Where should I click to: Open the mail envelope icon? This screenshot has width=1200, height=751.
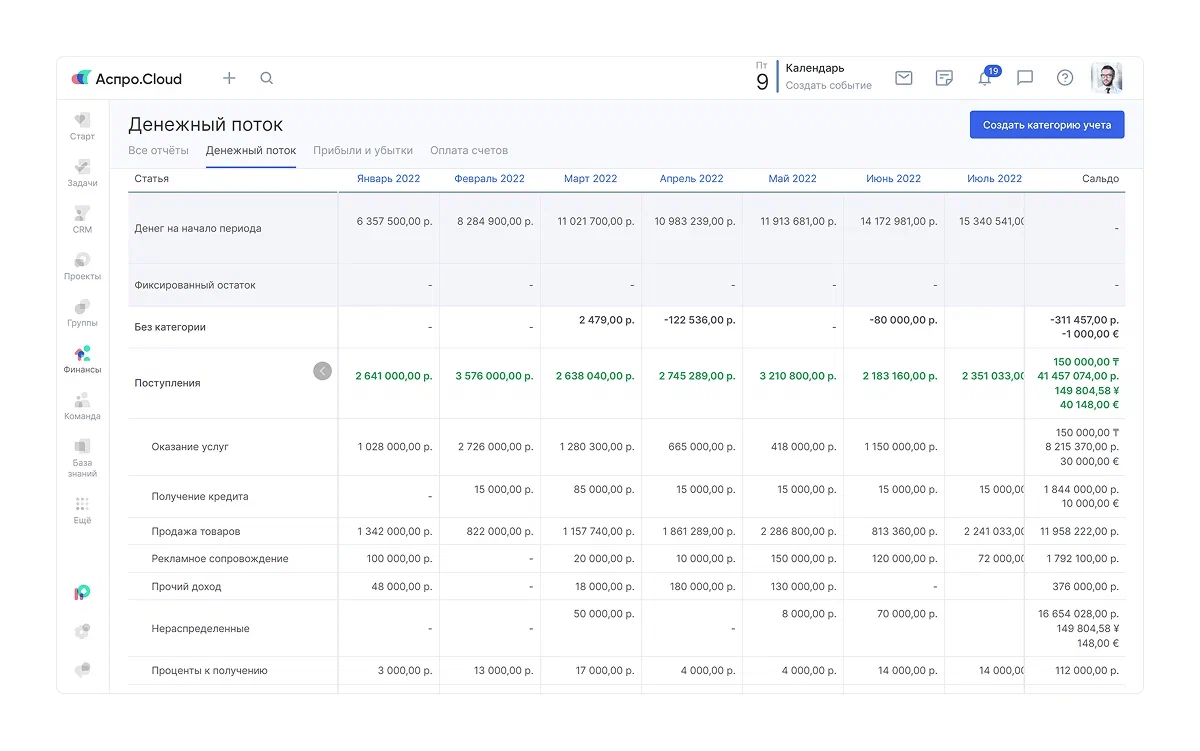[x=904, y=78]
